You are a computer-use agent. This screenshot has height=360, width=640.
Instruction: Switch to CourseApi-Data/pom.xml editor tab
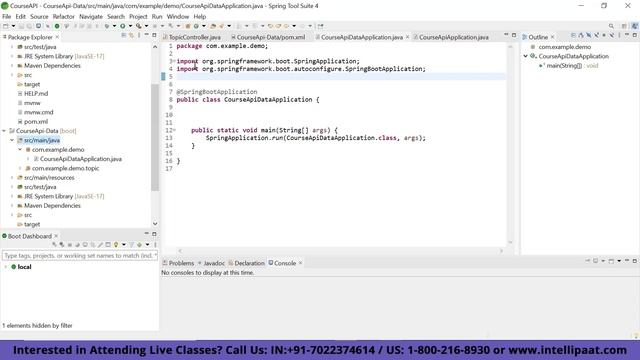[x=268, y=37]
